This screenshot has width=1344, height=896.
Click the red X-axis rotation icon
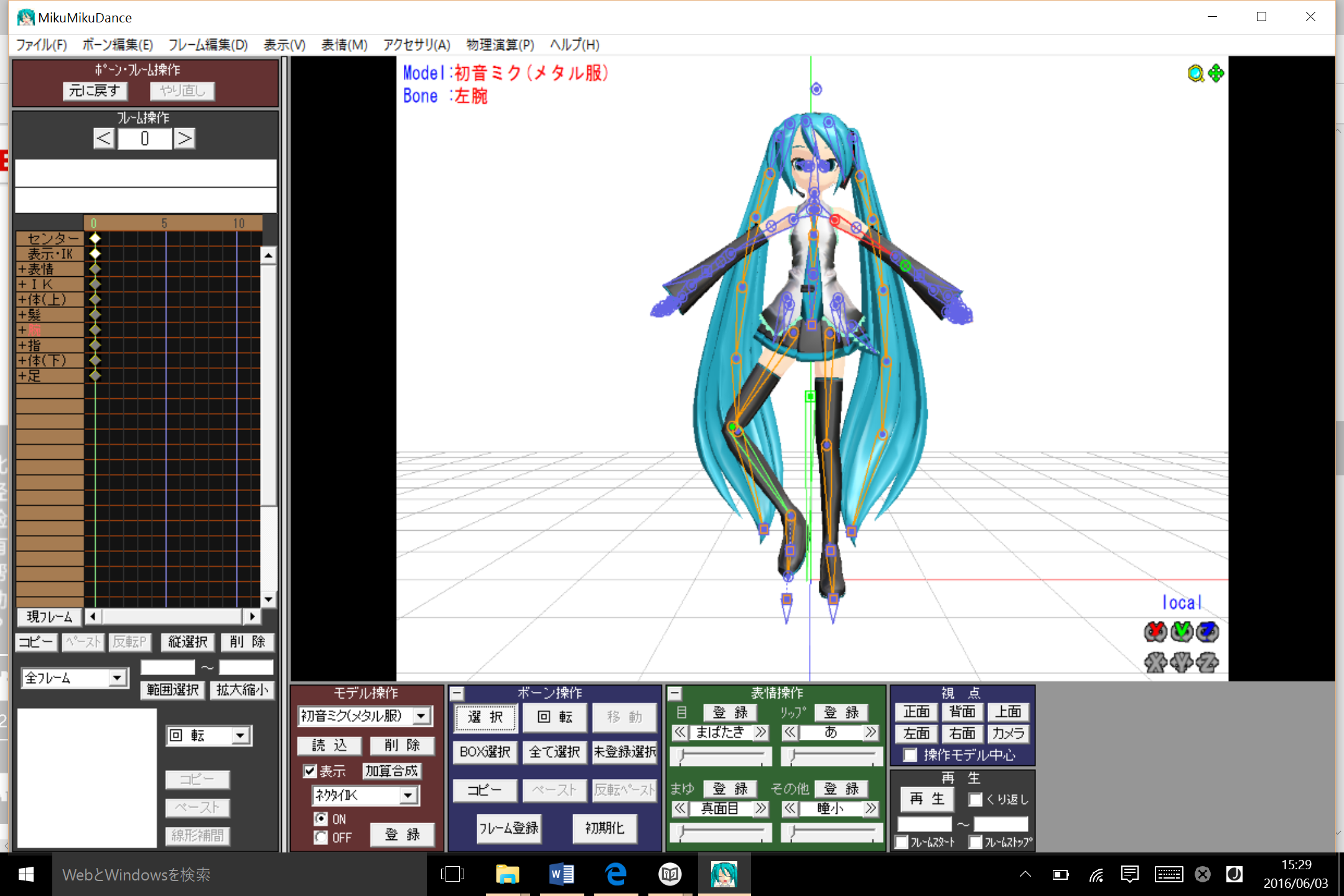click(x=1155, y=632)
